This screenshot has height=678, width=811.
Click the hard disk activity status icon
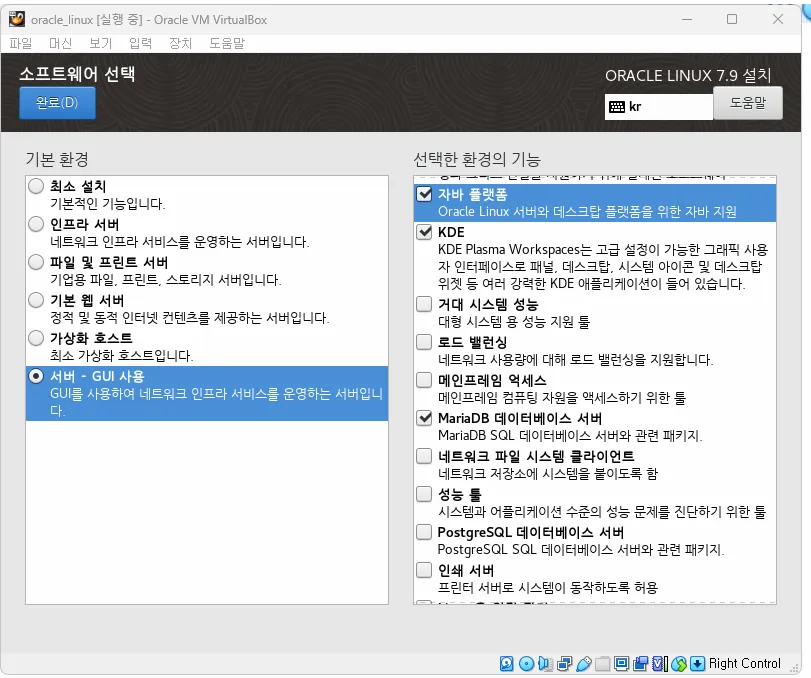tap(507, 664)
